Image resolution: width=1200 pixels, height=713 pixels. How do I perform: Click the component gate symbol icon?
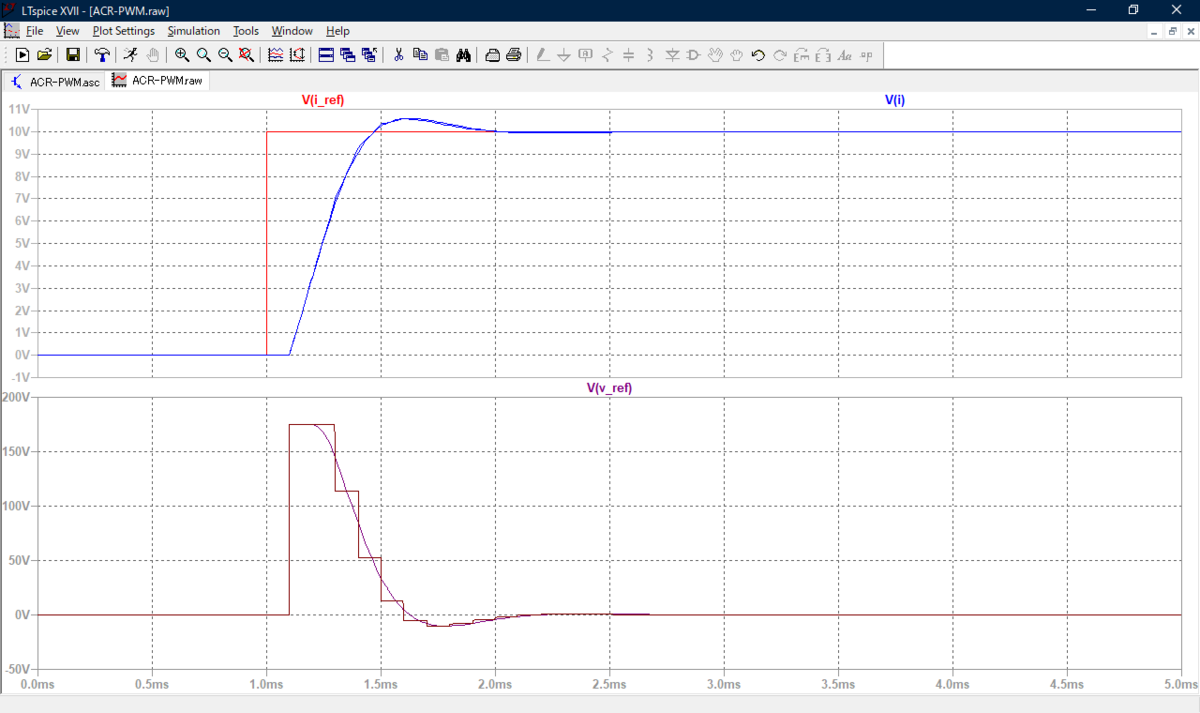tap(693, 55)
